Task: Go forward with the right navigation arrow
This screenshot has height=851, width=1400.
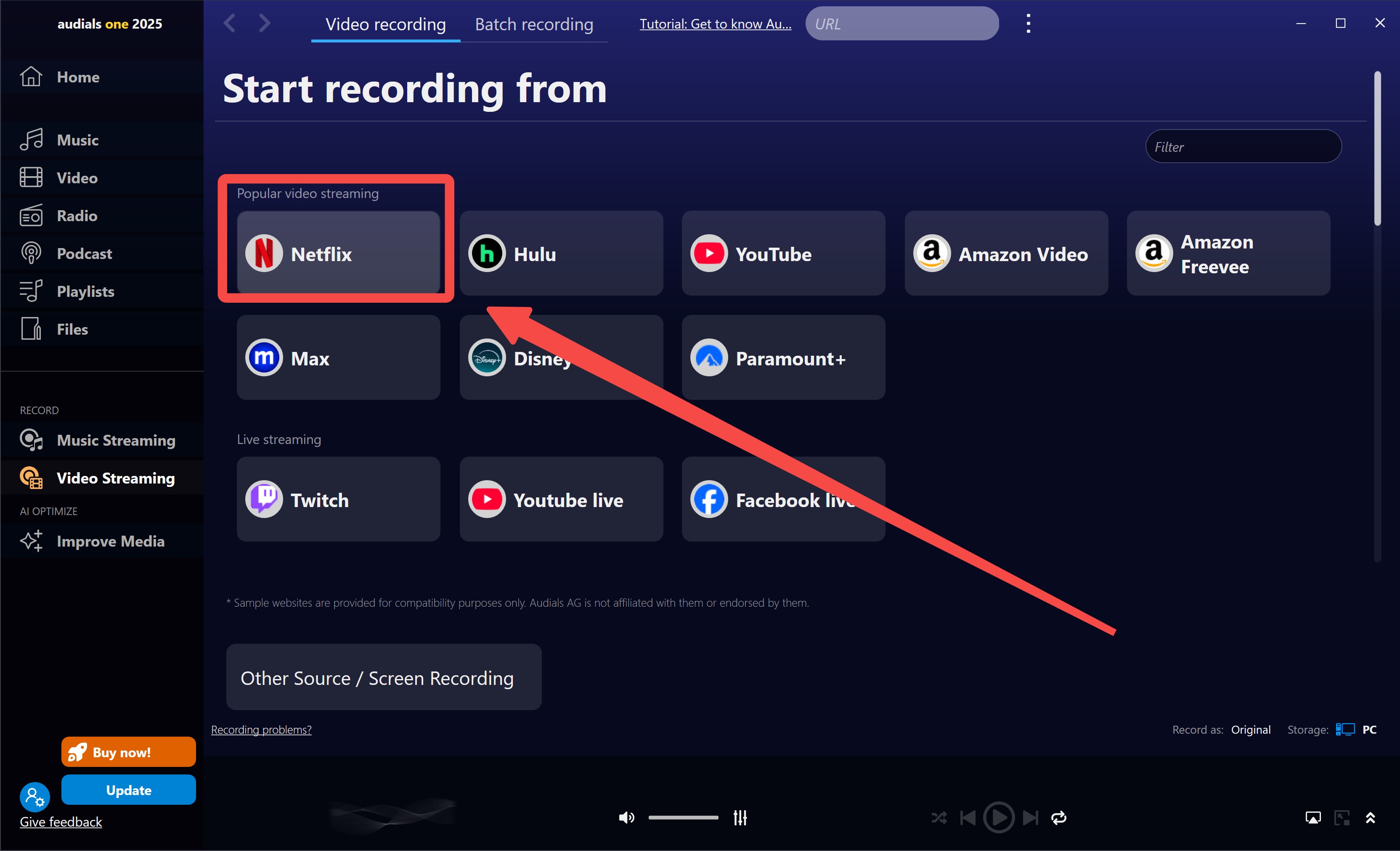Action: coord(264,23)
